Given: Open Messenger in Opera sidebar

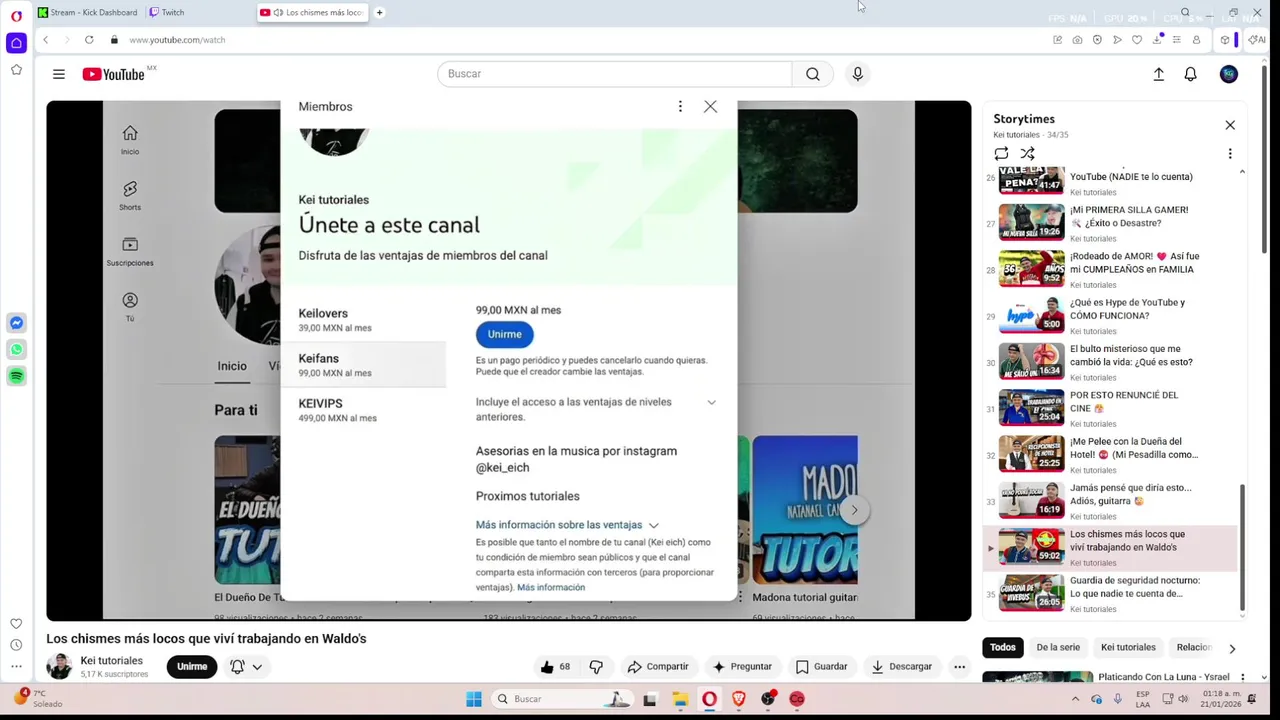Looking at the screenshot, I should coord(16,323).
